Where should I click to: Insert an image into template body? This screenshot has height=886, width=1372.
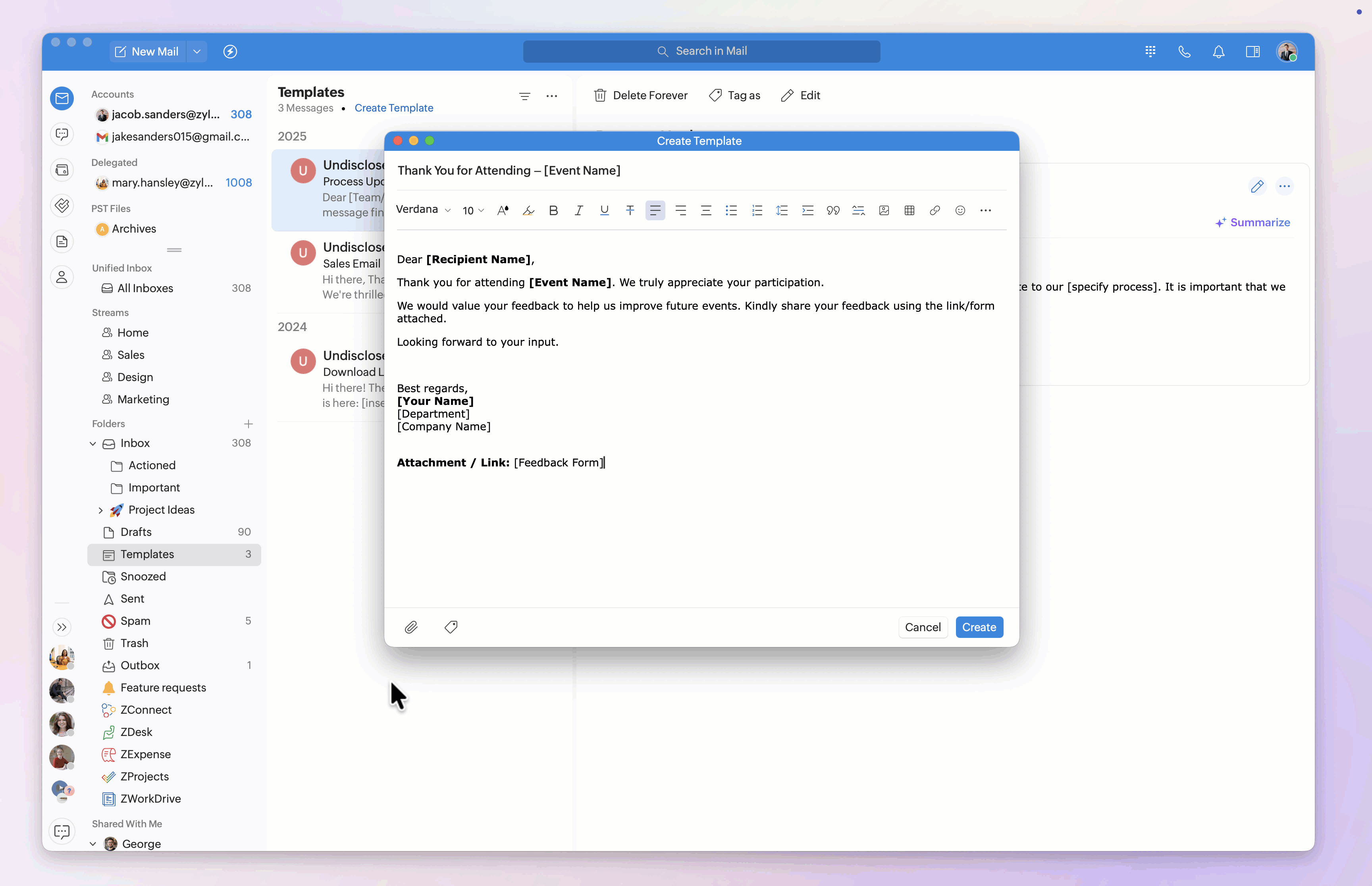click(x=884, y=210)
